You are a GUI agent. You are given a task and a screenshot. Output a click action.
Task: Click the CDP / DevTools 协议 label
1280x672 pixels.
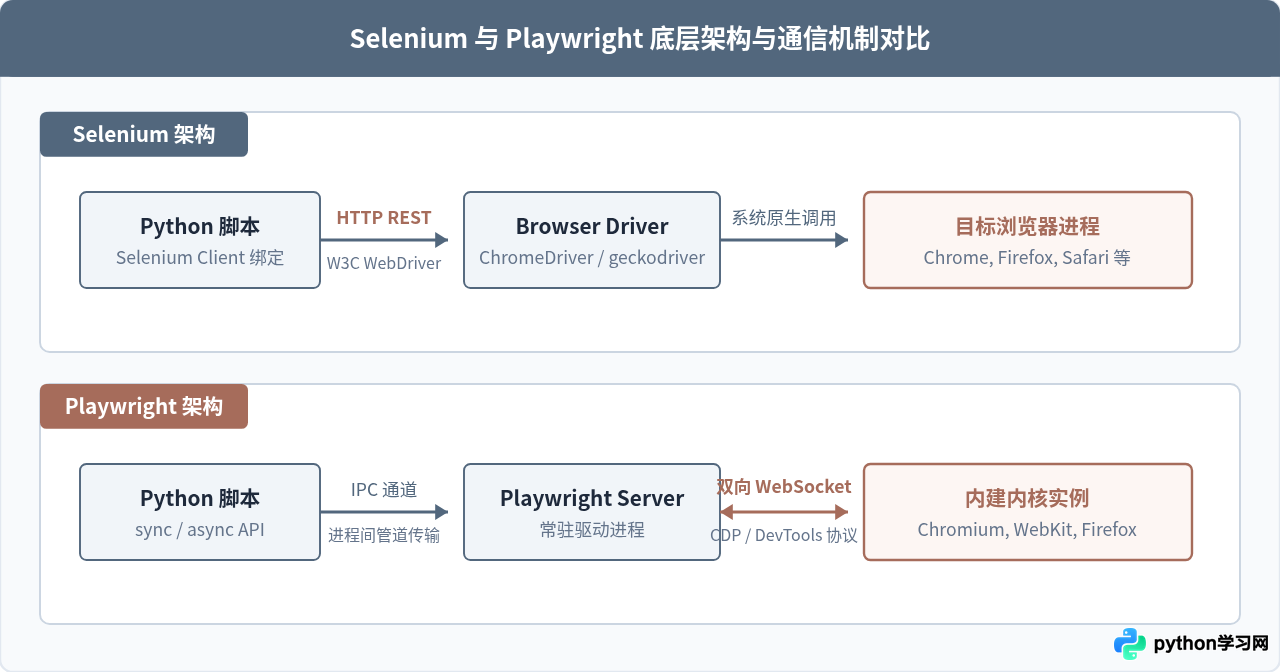(x=784, y=535)
